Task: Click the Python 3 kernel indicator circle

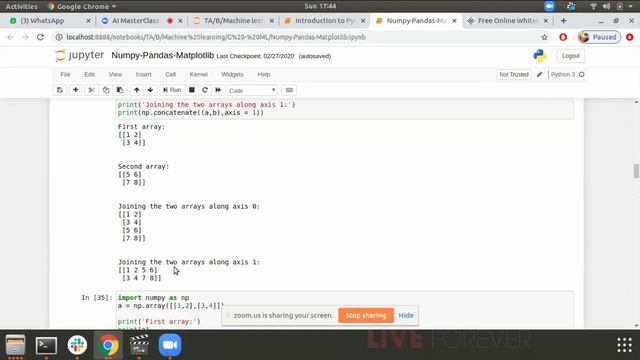Action: [582, 74]
